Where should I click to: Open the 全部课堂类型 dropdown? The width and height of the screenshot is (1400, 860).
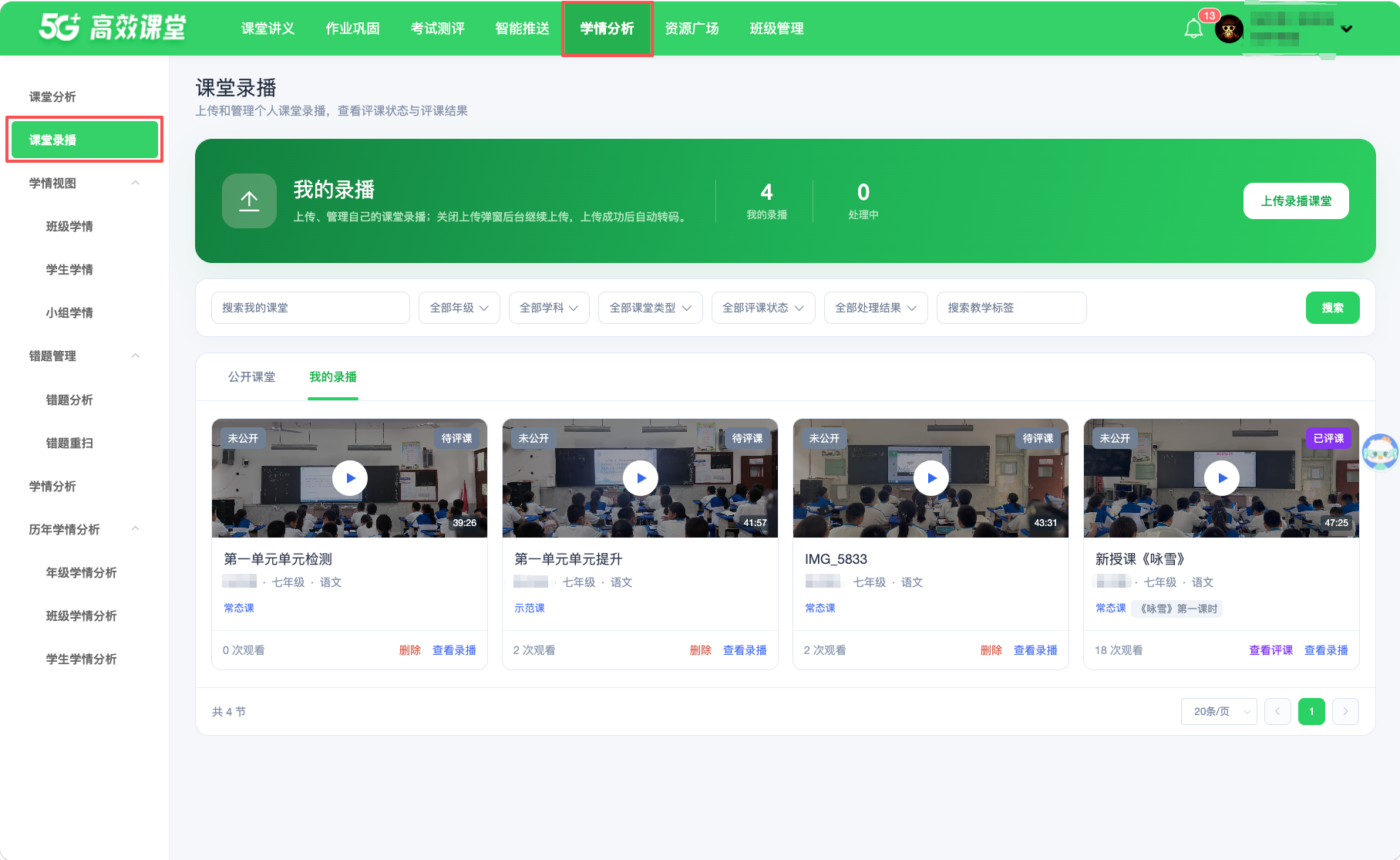click(650, 308)
